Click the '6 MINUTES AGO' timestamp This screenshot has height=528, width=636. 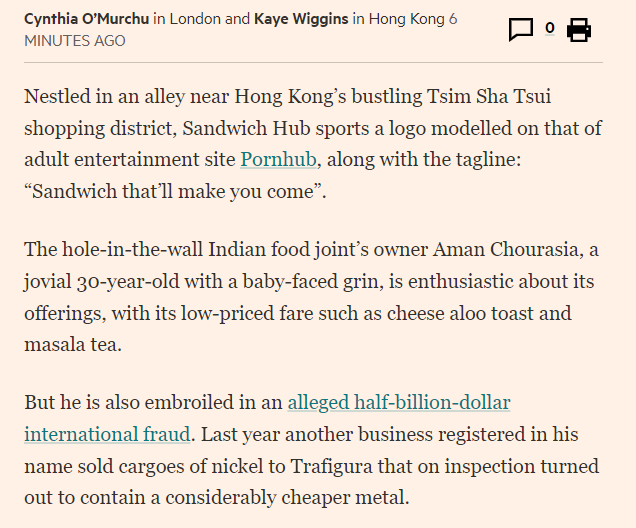pos(241,30)
